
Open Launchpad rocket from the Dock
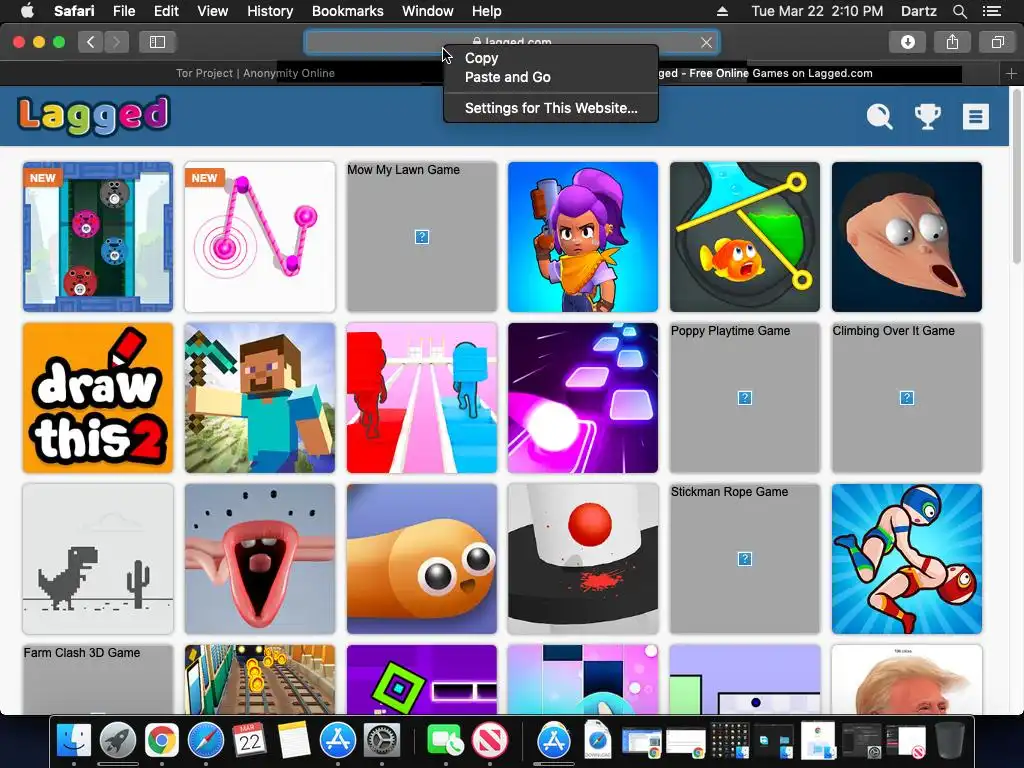coord(118,741)
